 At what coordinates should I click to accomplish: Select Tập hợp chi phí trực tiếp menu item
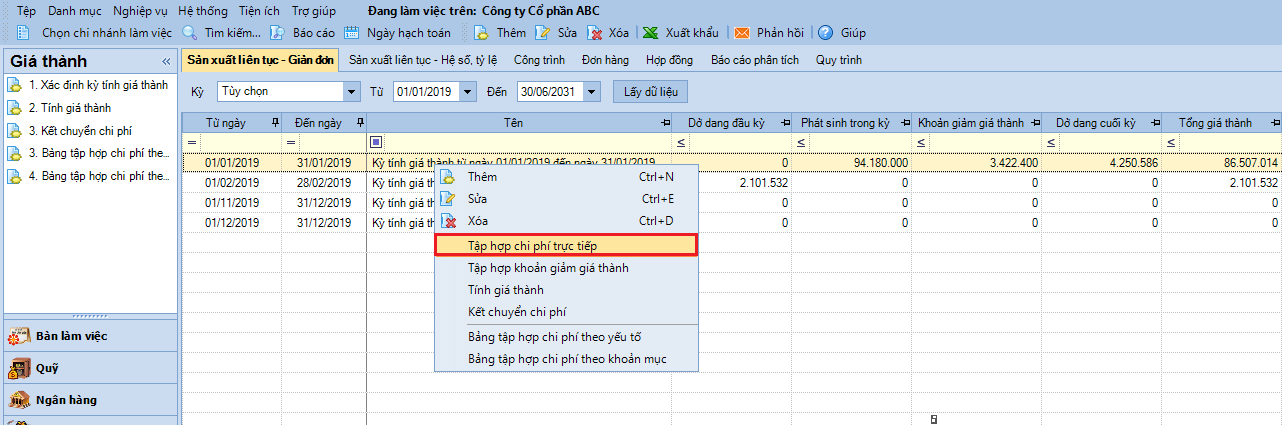click(x=566, y=244)
